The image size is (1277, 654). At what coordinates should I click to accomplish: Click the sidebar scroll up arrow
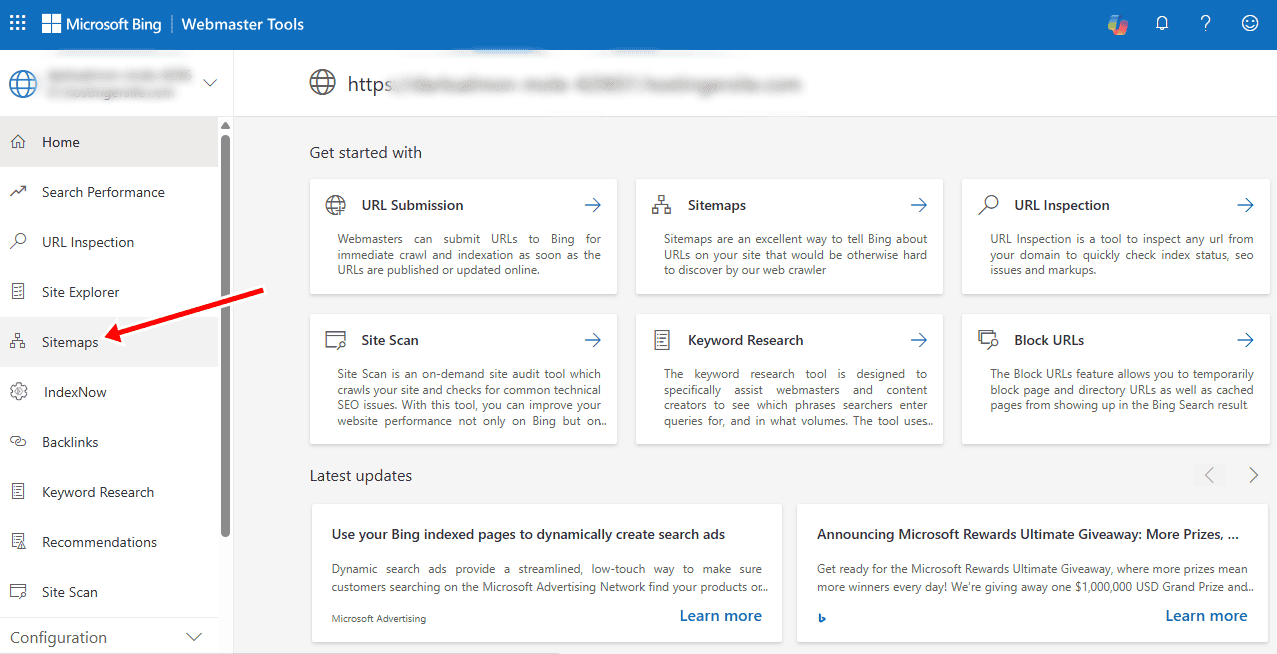click(x=226, y=125)
